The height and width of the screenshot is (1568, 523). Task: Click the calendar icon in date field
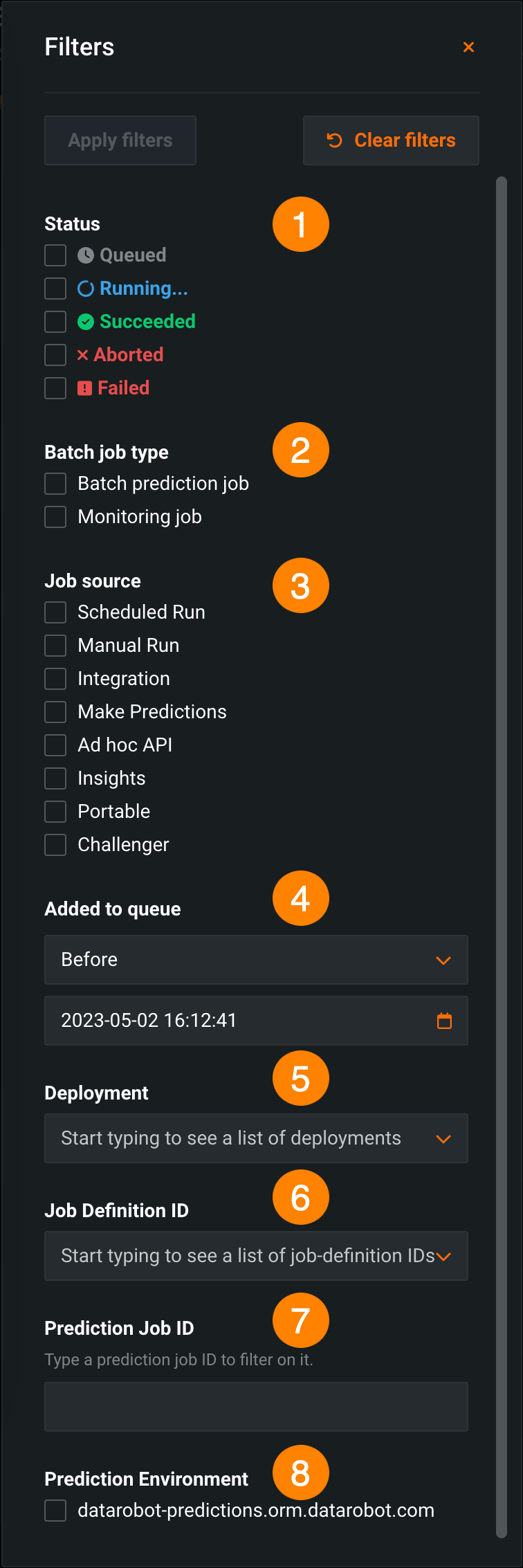[444, 1021]
